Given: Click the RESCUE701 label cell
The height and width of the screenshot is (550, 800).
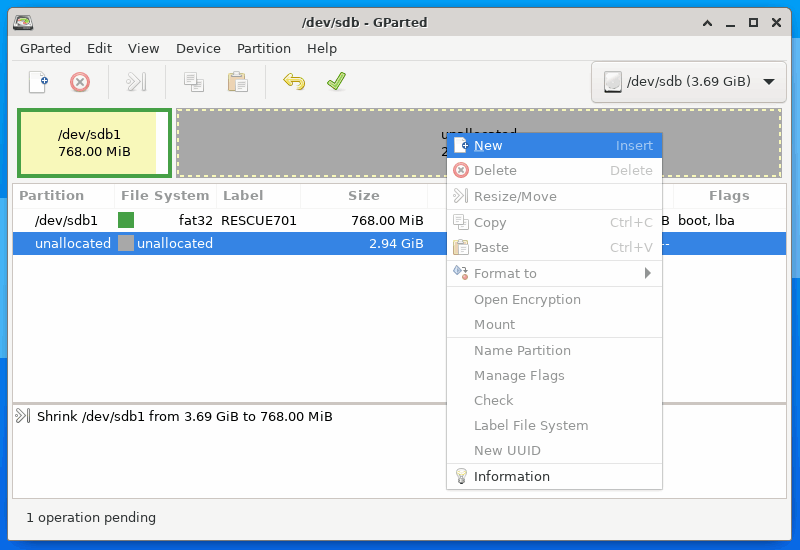Looking at the screenshot, I should pos(259,220).
